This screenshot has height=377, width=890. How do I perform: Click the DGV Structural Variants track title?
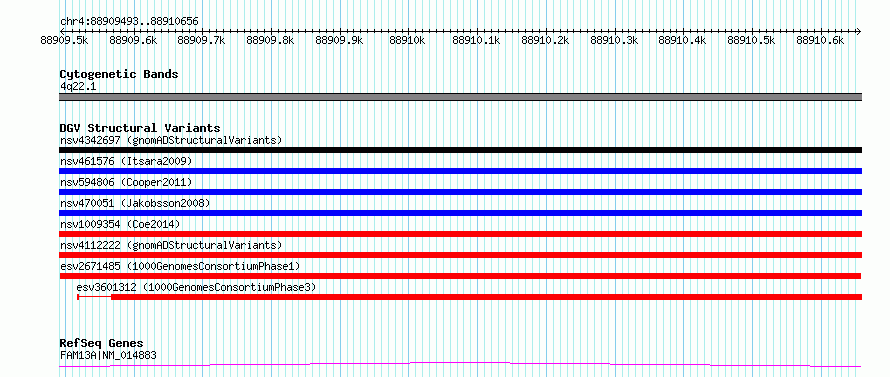140,128
